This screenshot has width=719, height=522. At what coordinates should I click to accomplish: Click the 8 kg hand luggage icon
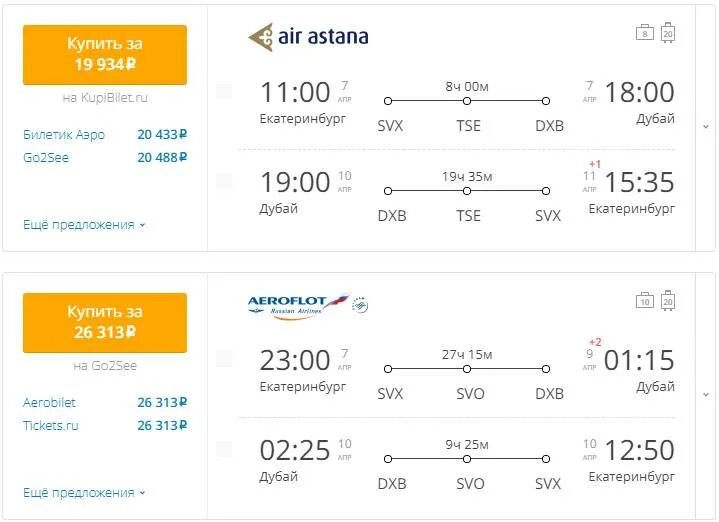645,33
